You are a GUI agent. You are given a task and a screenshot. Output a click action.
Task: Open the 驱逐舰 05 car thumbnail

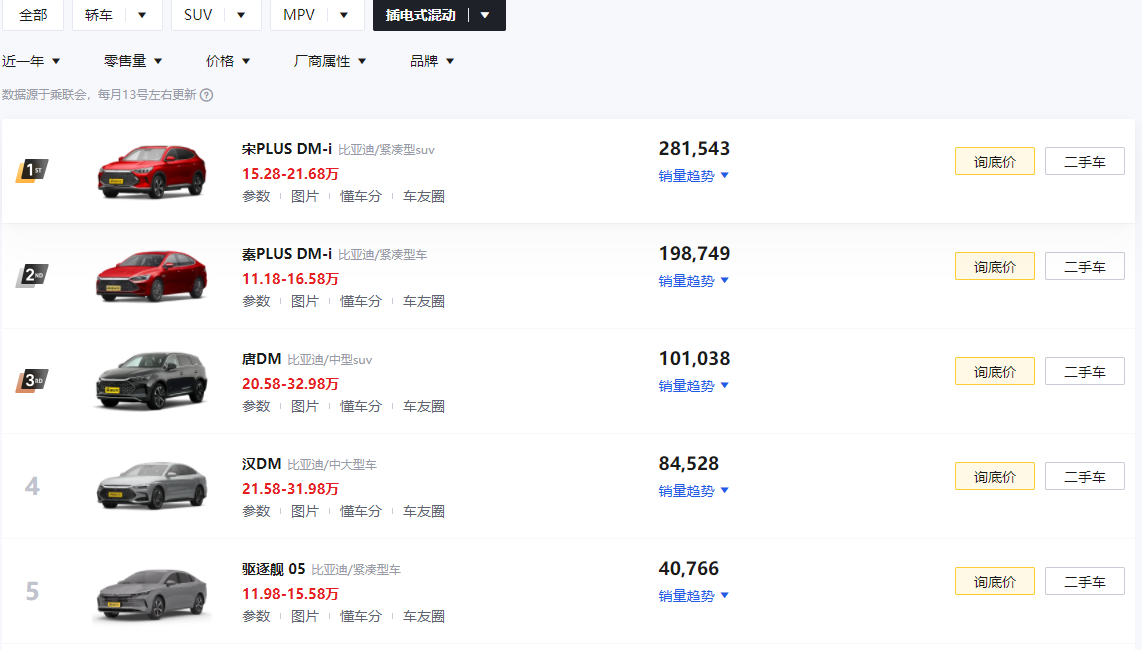(x=151, y=594)
